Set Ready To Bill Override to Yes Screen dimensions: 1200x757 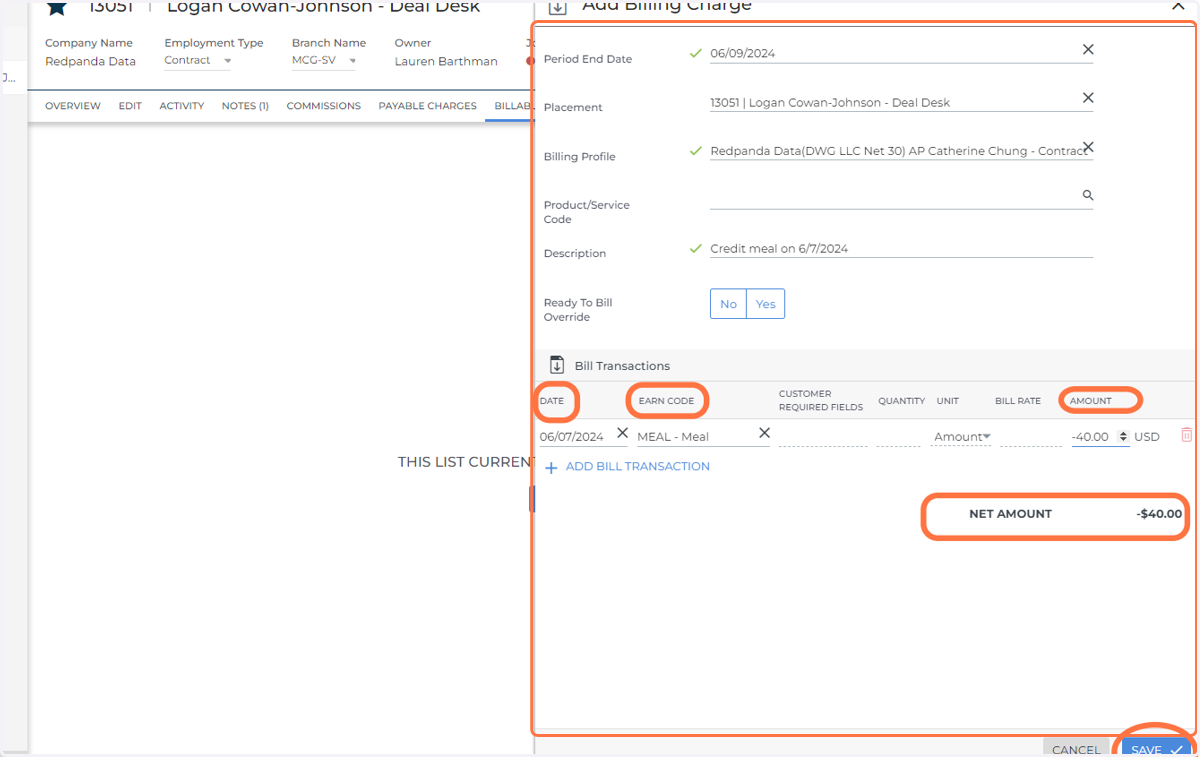pos(766,304)
